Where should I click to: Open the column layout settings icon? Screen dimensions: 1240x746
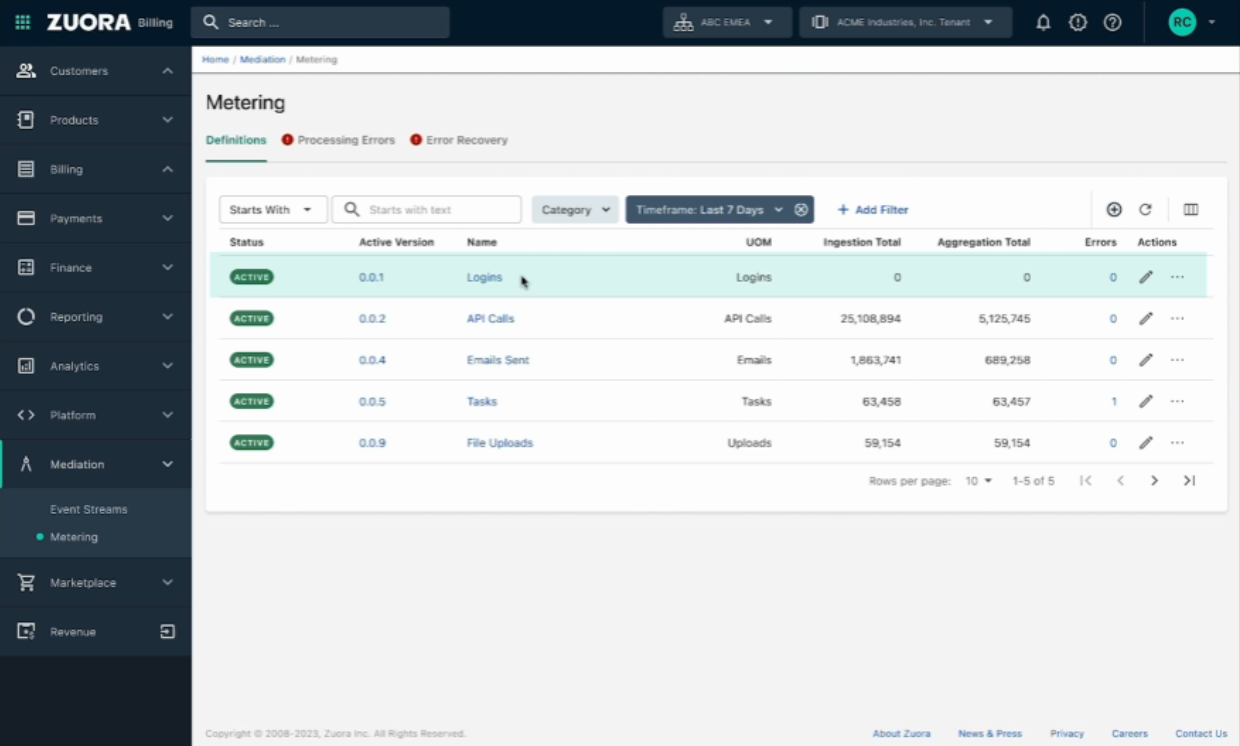[1191, 210]
